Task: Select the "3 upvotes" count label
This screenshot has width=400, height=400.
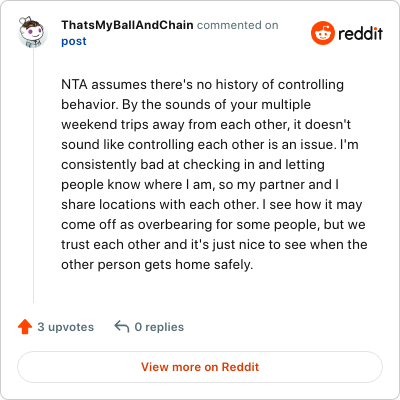Action: pos(66,327)
